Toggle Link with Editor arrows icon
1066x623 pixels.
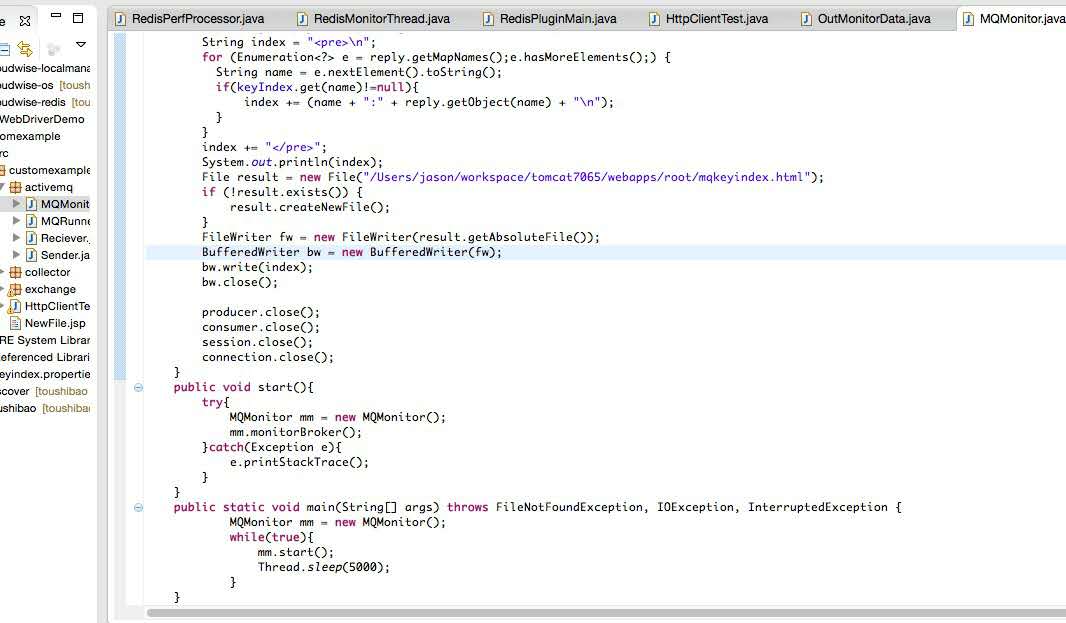[25, 48]
